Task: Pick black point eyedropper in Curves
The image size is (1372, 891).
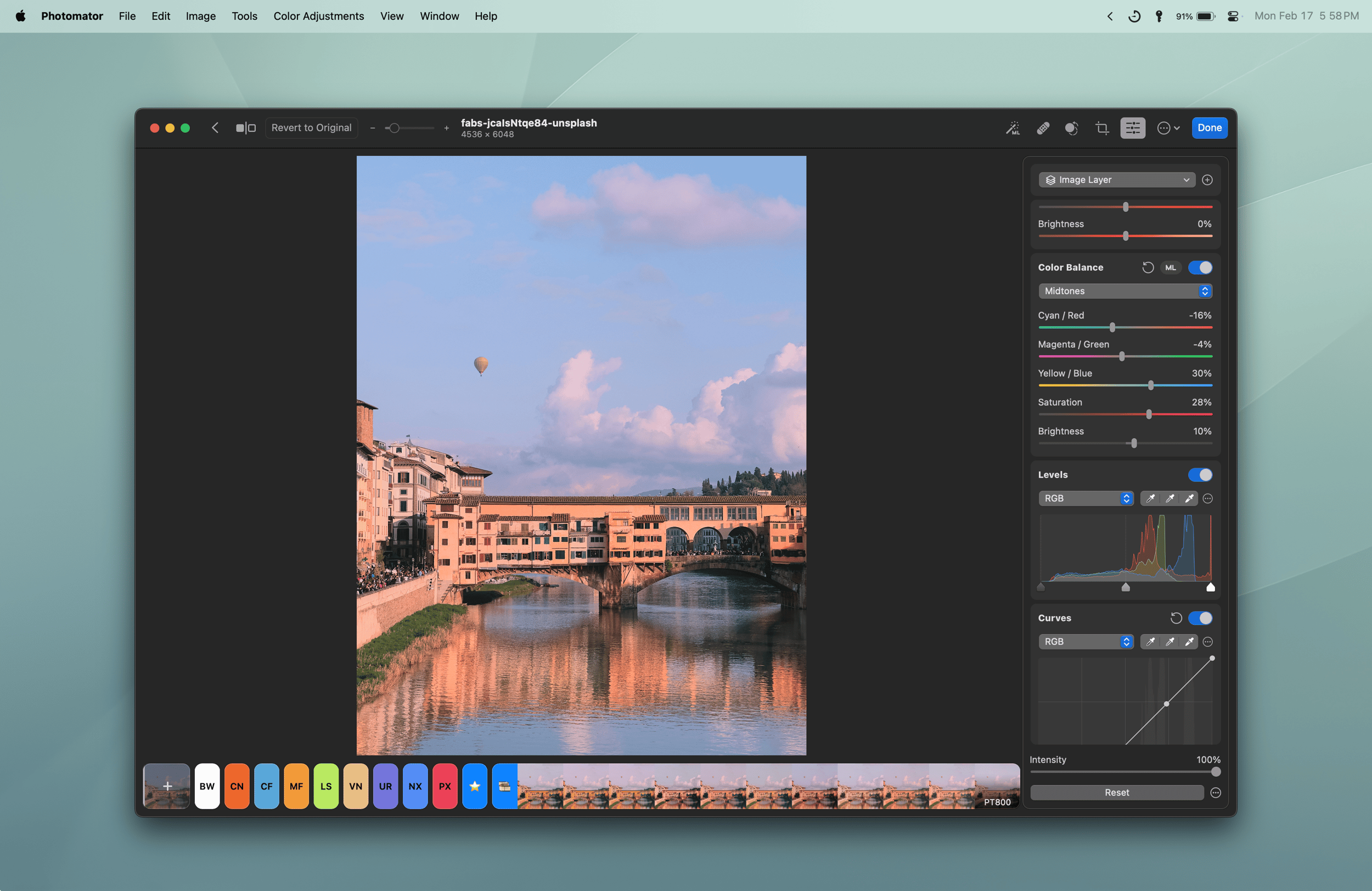Action: click(x=1150, y=642)
